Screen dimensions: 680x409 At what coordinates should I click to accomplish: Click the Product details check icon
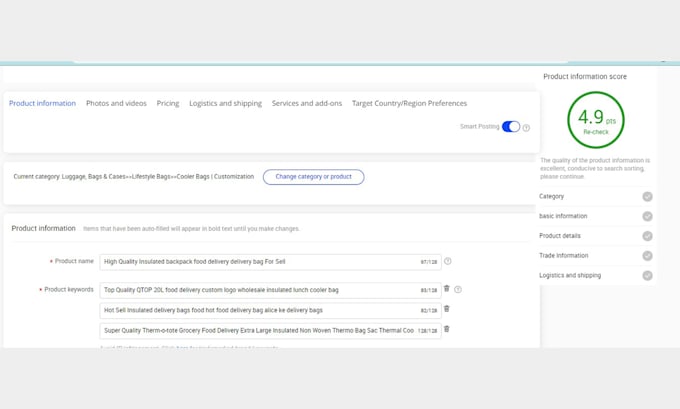pyautogui.click(x=647, y=236)
